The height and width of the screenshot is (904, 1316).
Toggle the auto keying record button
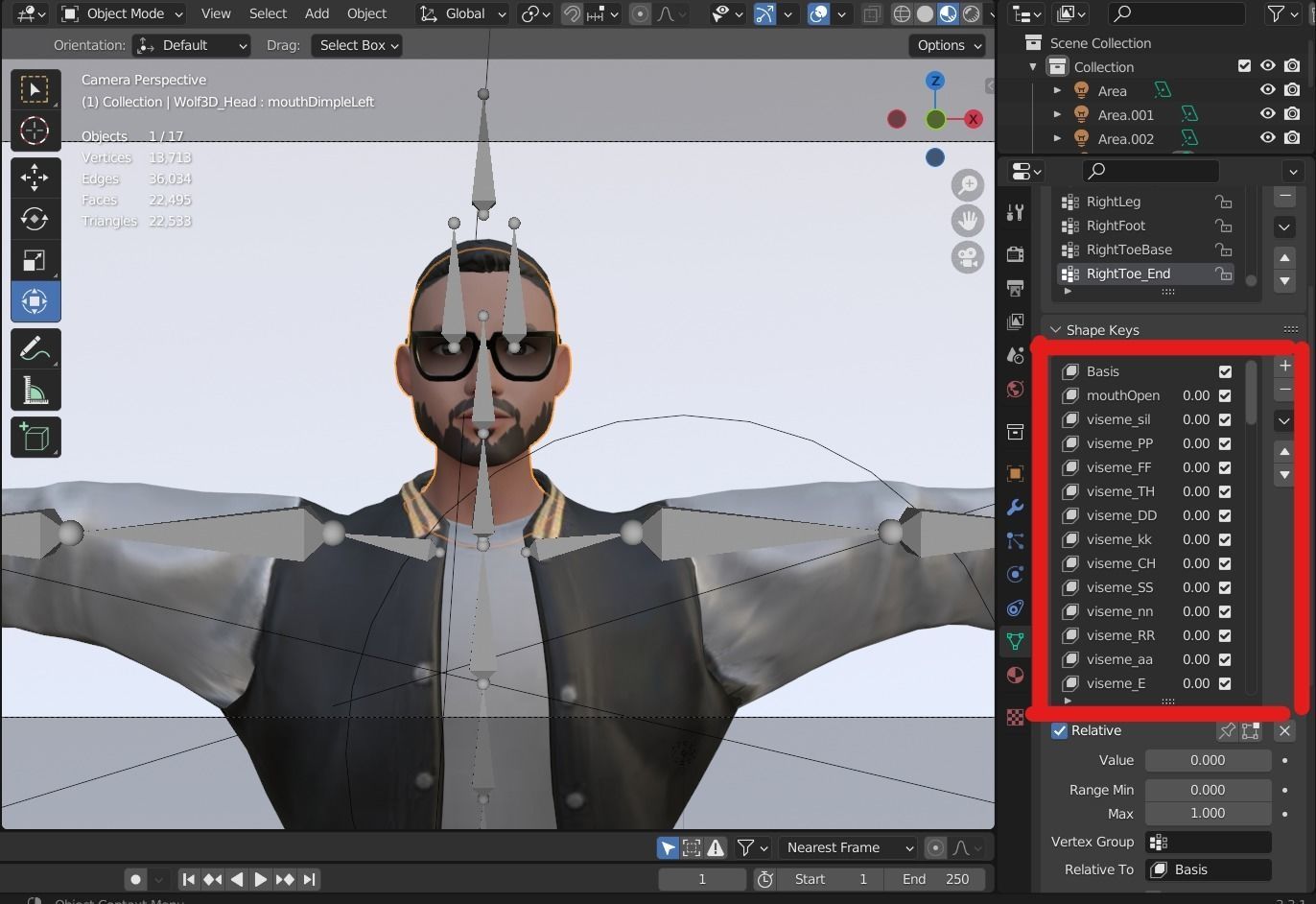(x=136, y=879)
